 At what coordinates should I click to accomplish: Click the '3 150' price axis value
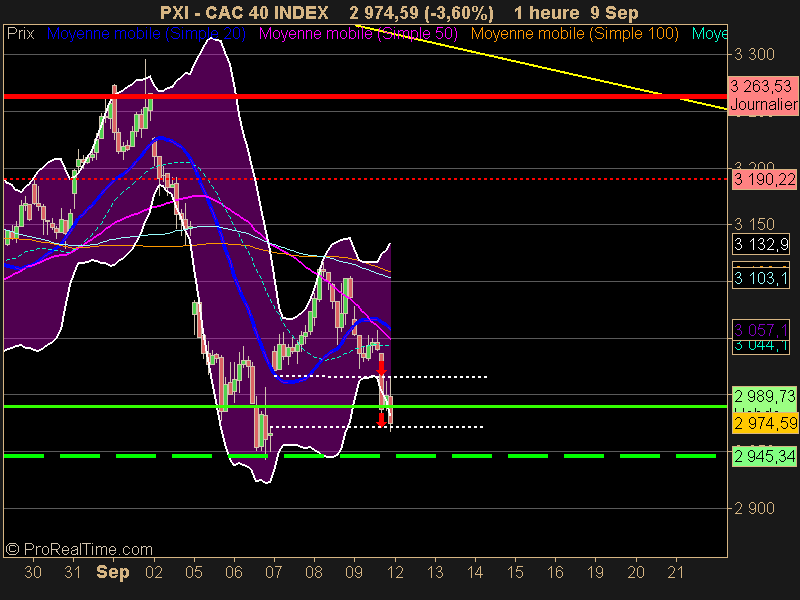point(754,224)
